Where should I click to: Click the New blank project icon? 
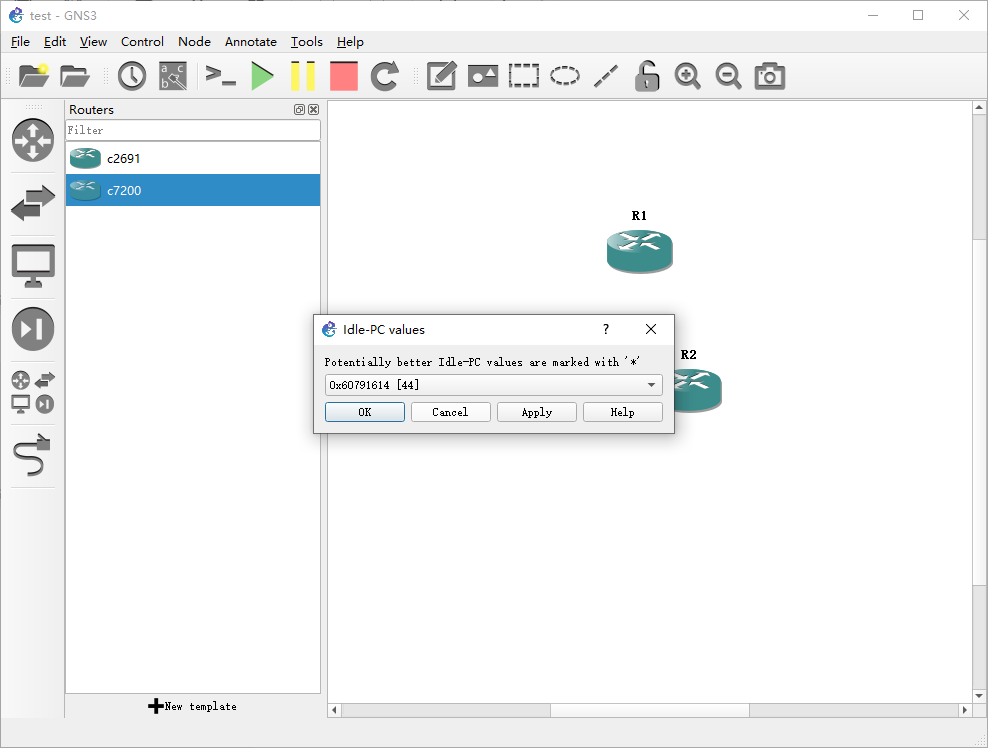click(x=34, y=76)
